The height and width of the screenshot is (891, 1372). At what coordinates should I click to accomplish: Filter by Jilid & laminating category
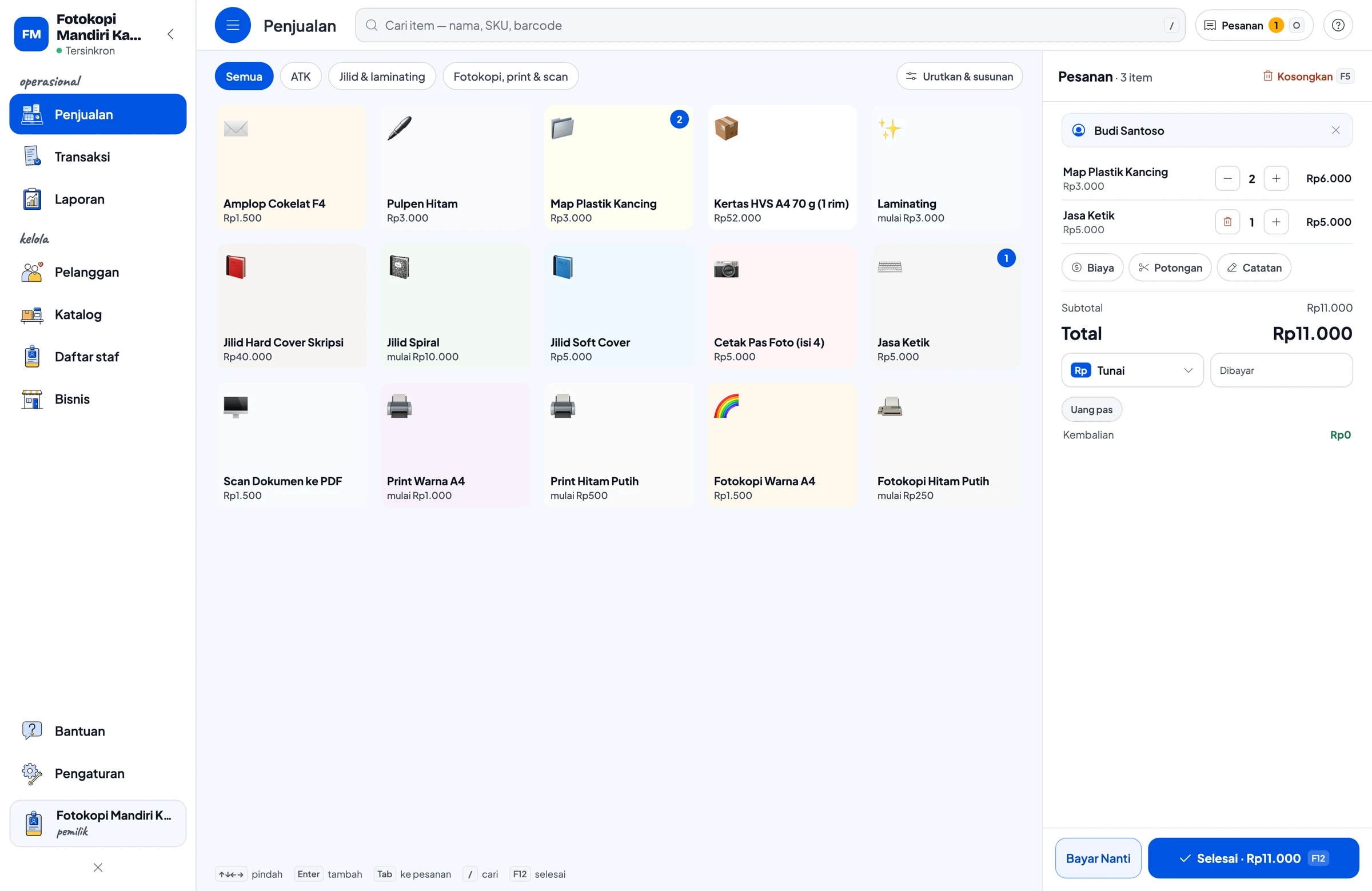coord(382,77)
